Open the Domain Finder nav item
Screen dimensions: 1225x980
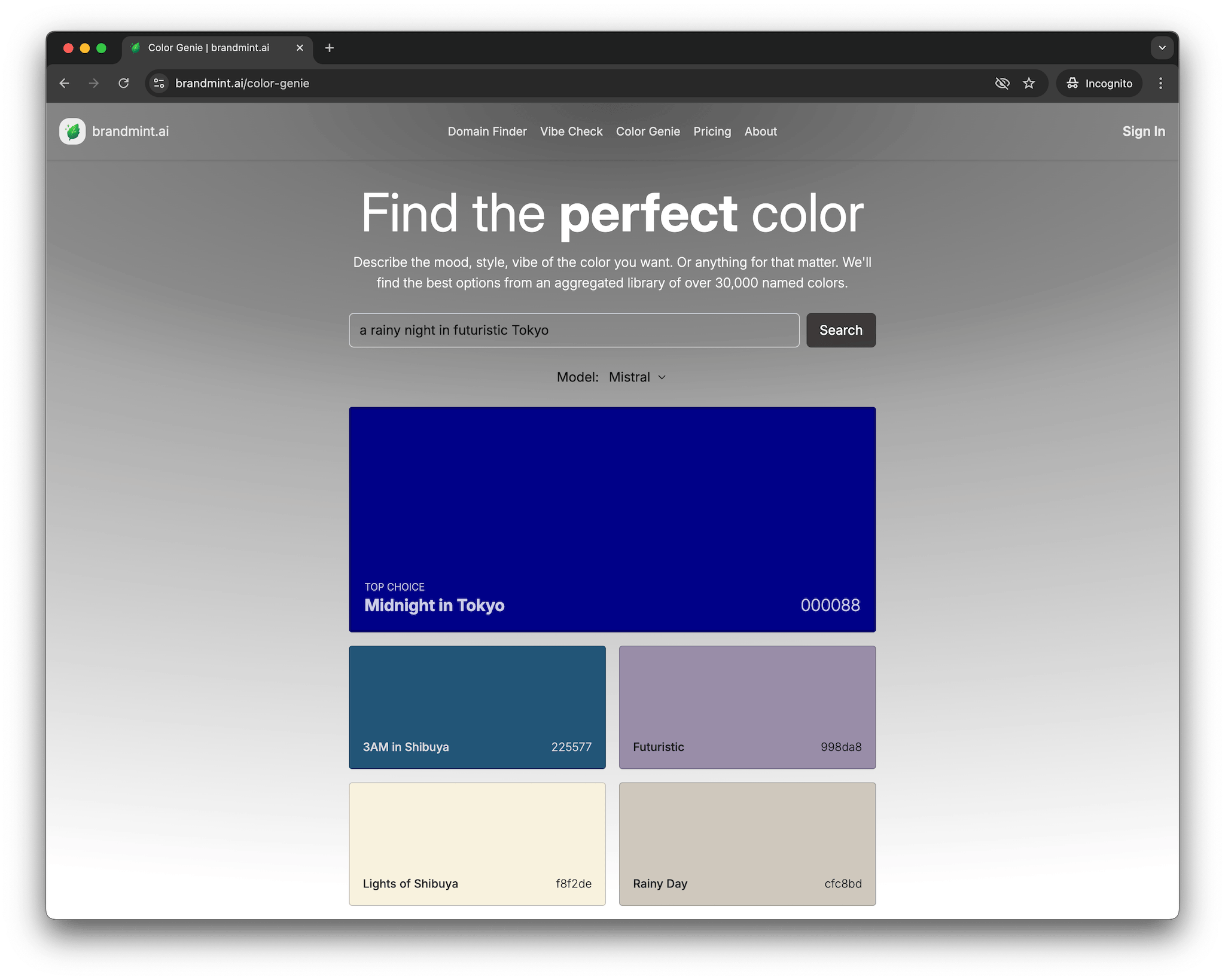pos(487,132)
